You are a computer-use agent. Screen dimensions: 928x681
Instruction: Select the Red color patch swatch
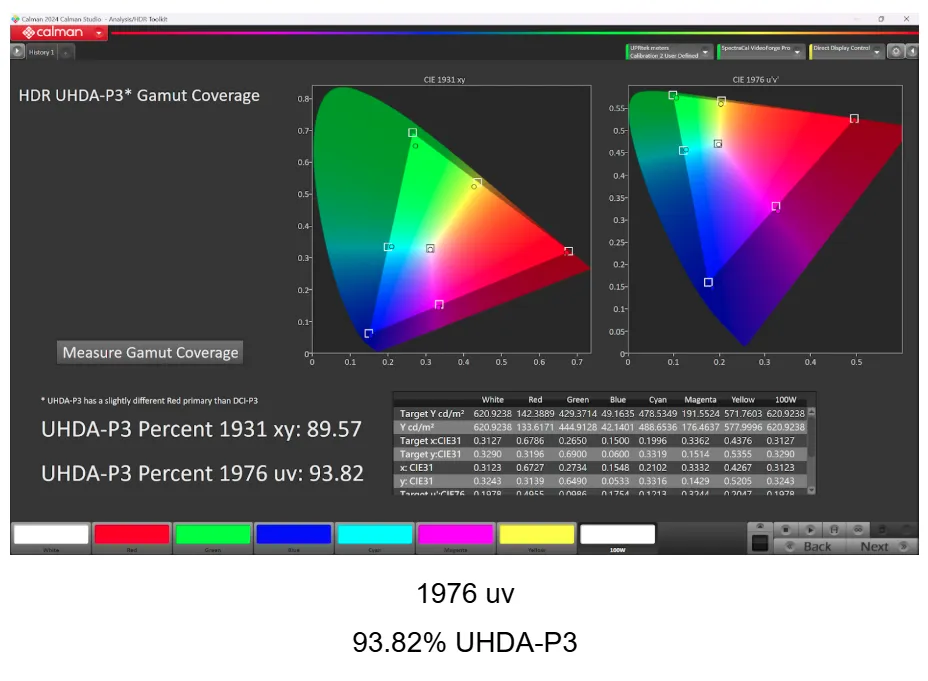(132, 534)
